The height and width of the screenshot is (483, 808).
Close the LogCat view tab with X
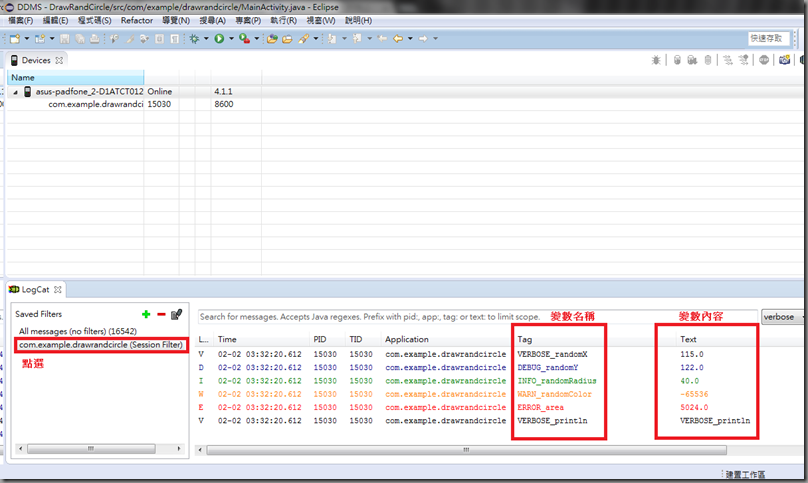(58, 290)
